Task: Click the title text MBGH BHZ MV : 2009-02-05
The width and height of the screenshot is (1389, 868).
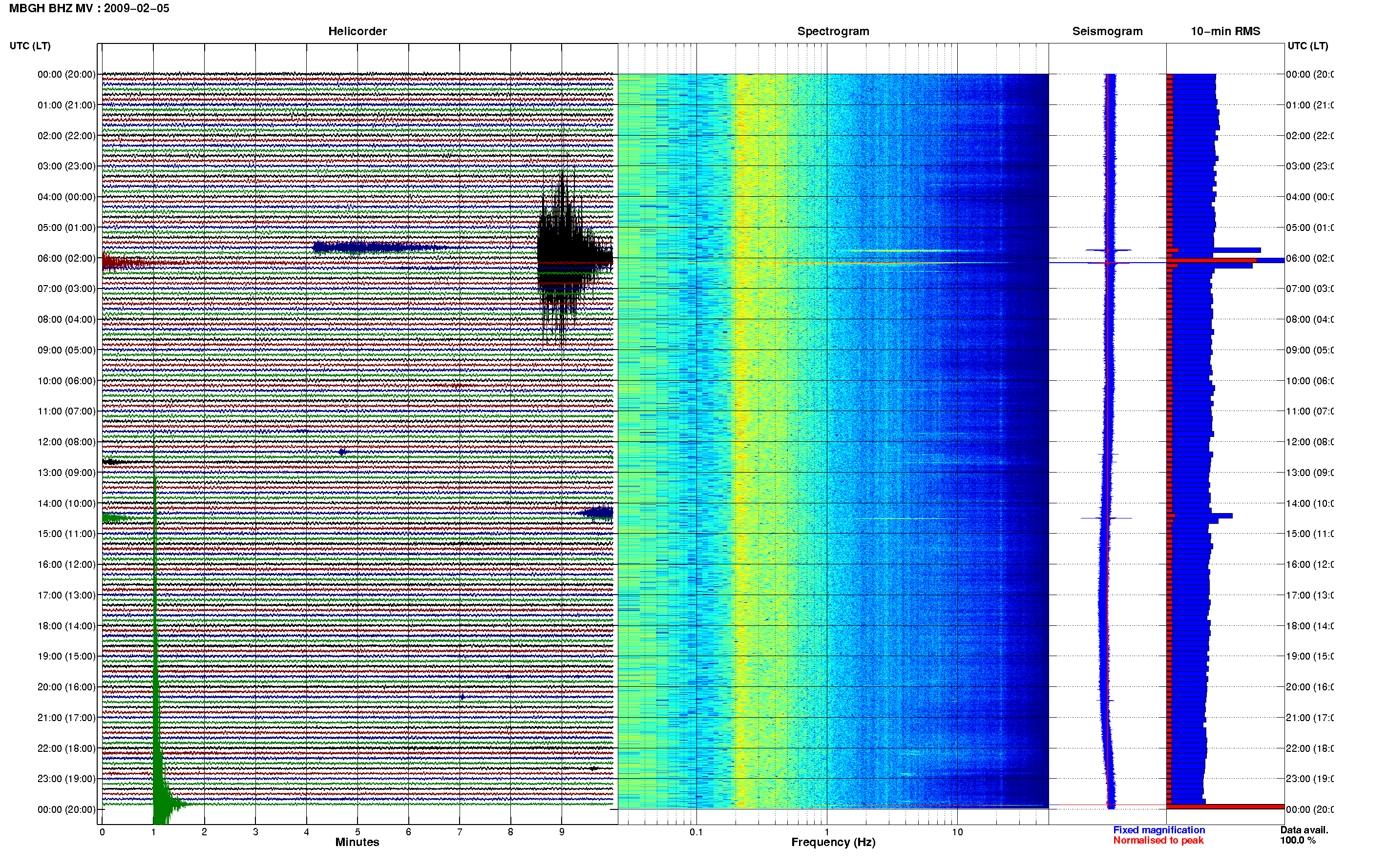Action: tap(89, 8)
